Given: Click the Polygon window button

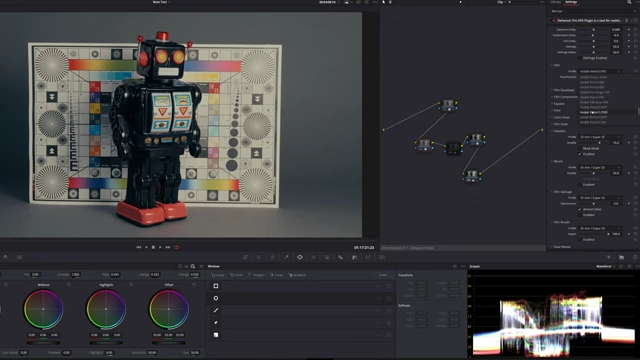Looking at the screenshot, I should pos(256,275).
